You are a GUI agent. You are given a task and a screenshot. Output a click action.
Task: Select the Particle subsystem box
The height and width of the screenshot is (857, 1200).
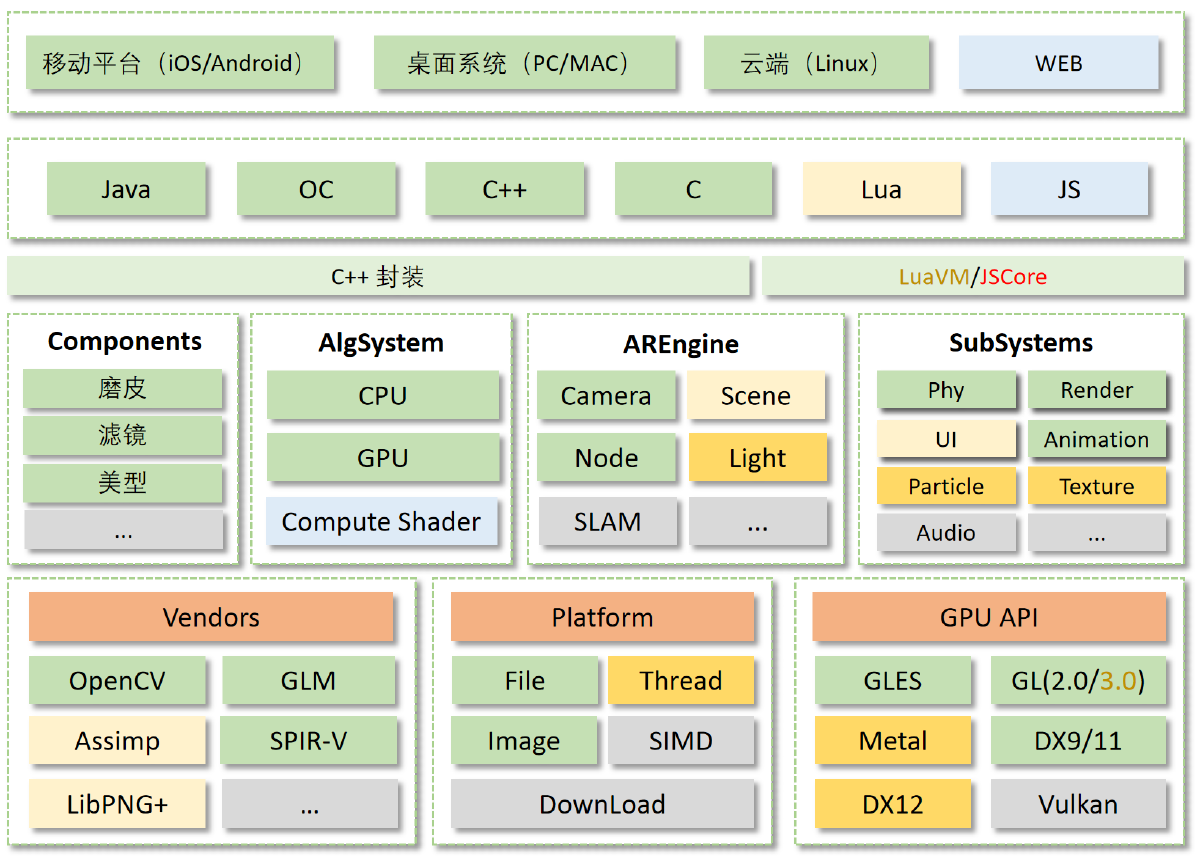946,486
